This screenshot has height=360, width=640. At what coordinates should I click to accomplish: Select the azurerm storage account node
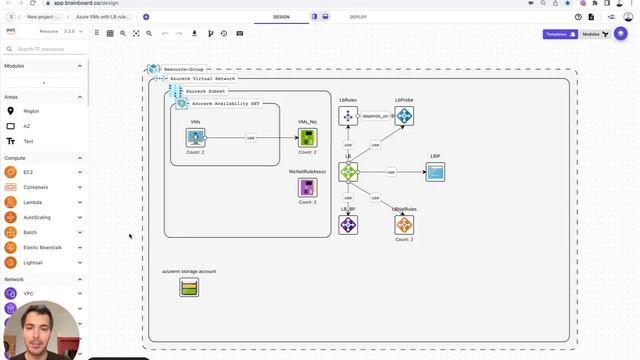click(189, 287)
